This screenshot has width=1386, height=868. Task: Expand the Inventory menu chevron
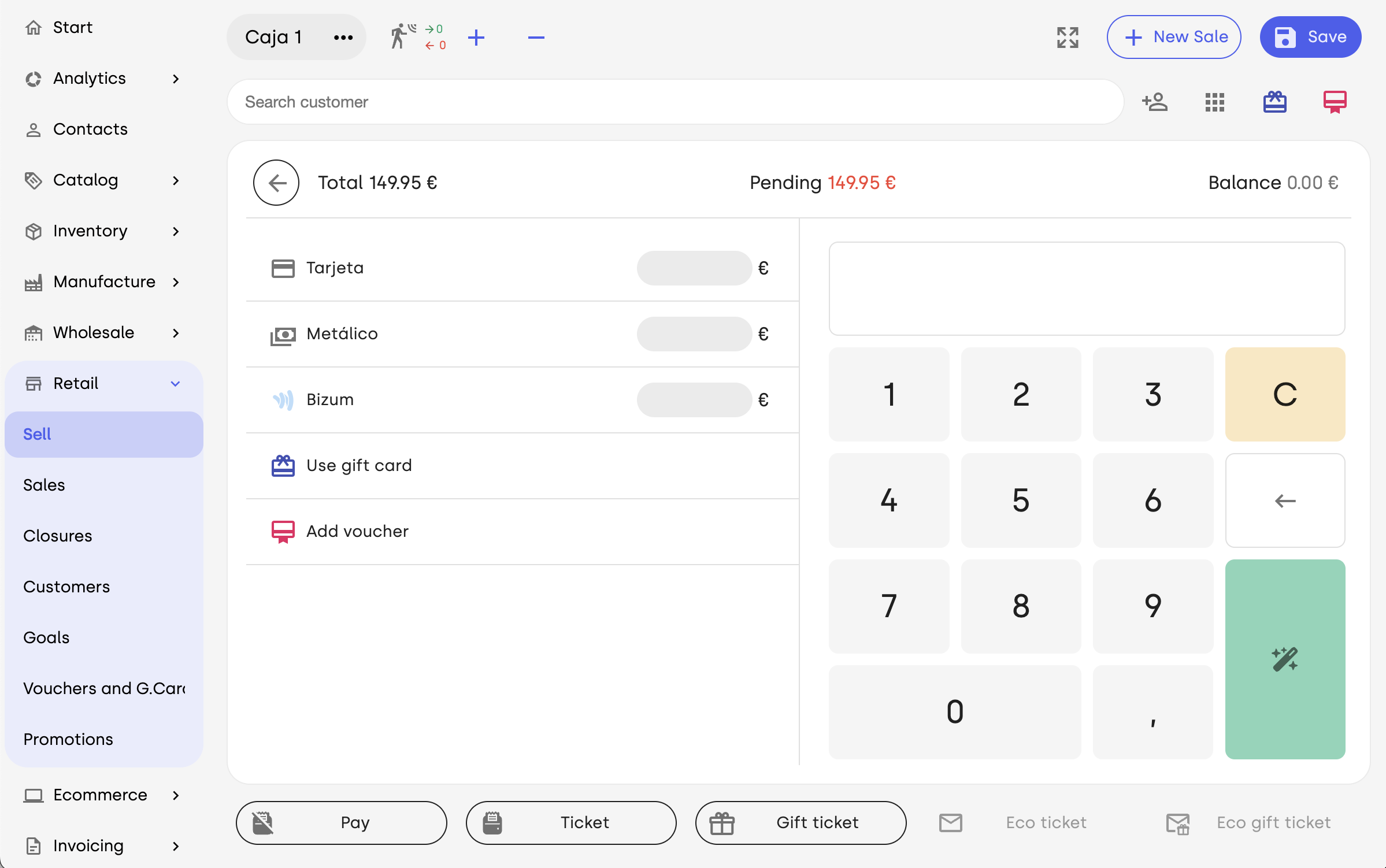[x=176, y=231]
